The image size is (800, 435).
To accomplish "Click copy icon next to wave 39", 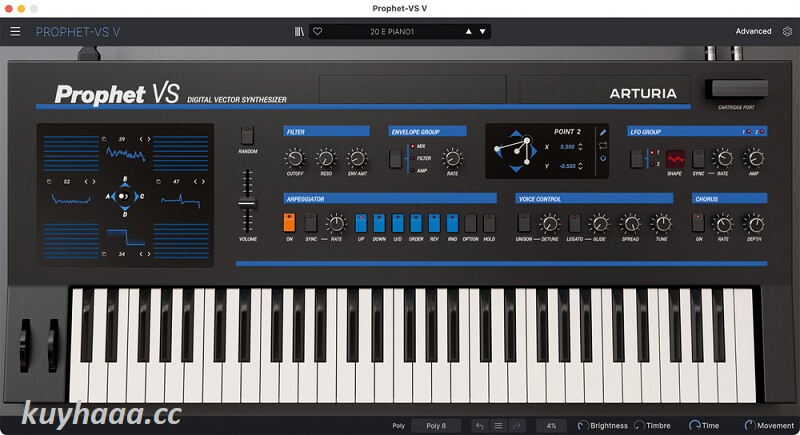I will pos(104,139).
